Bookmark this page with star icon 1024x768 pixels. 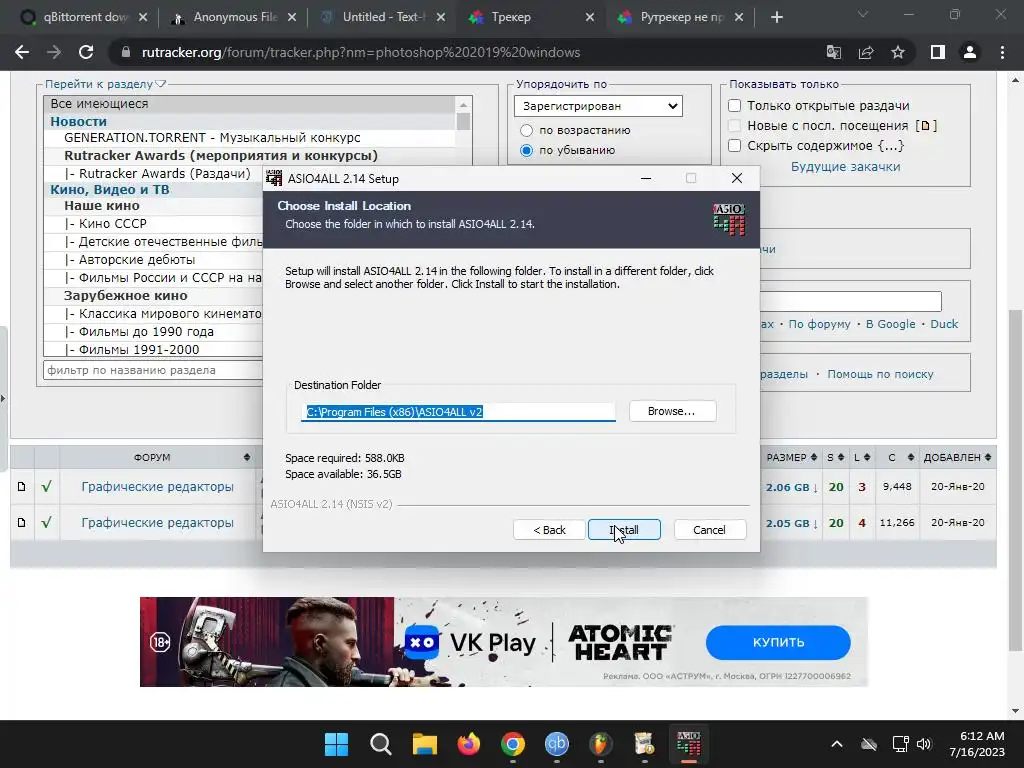(x=898, y=52)
